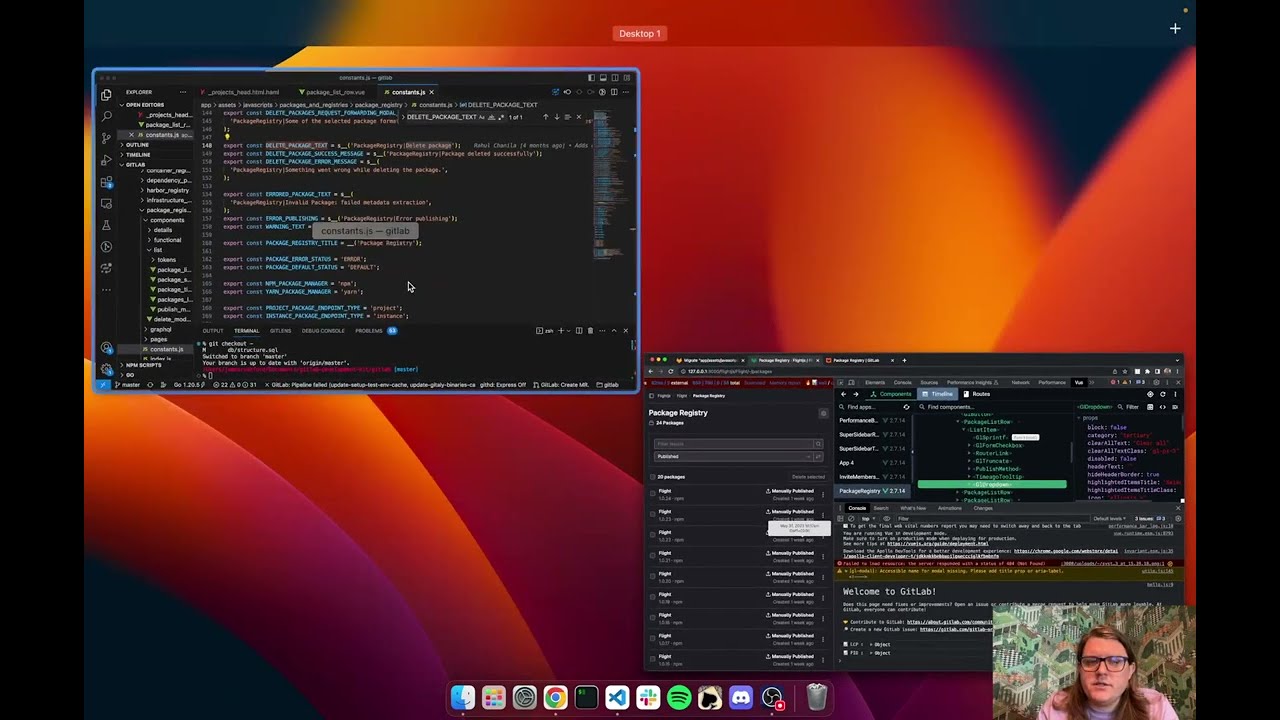Image resolution: width=1280 pixels, height=720 pixels.
Task: Close the VS Code find widget
Action: [x=578, y=117]
